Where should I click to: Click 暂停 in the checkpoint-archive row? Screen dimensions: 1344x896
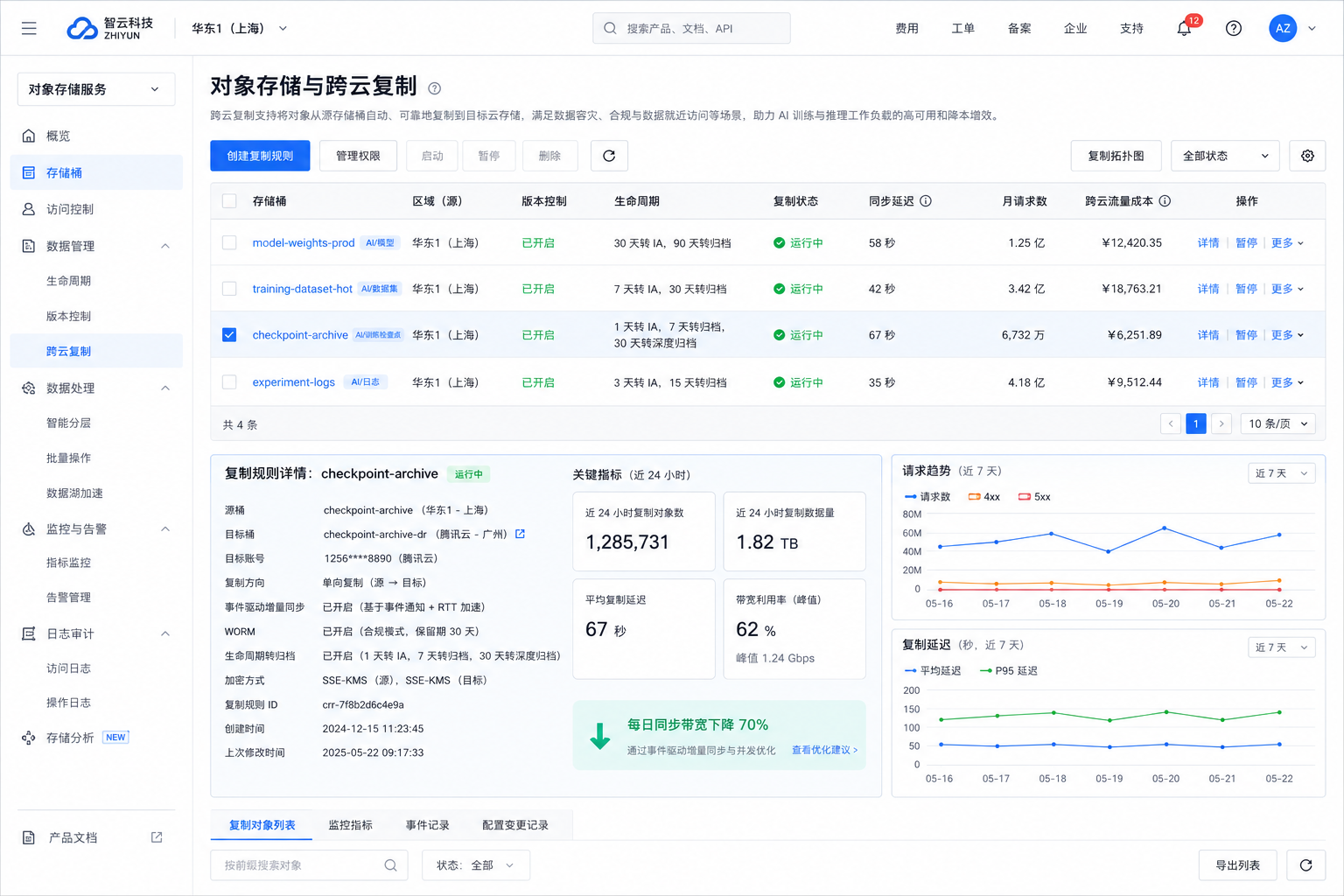tap(1246, 335)
